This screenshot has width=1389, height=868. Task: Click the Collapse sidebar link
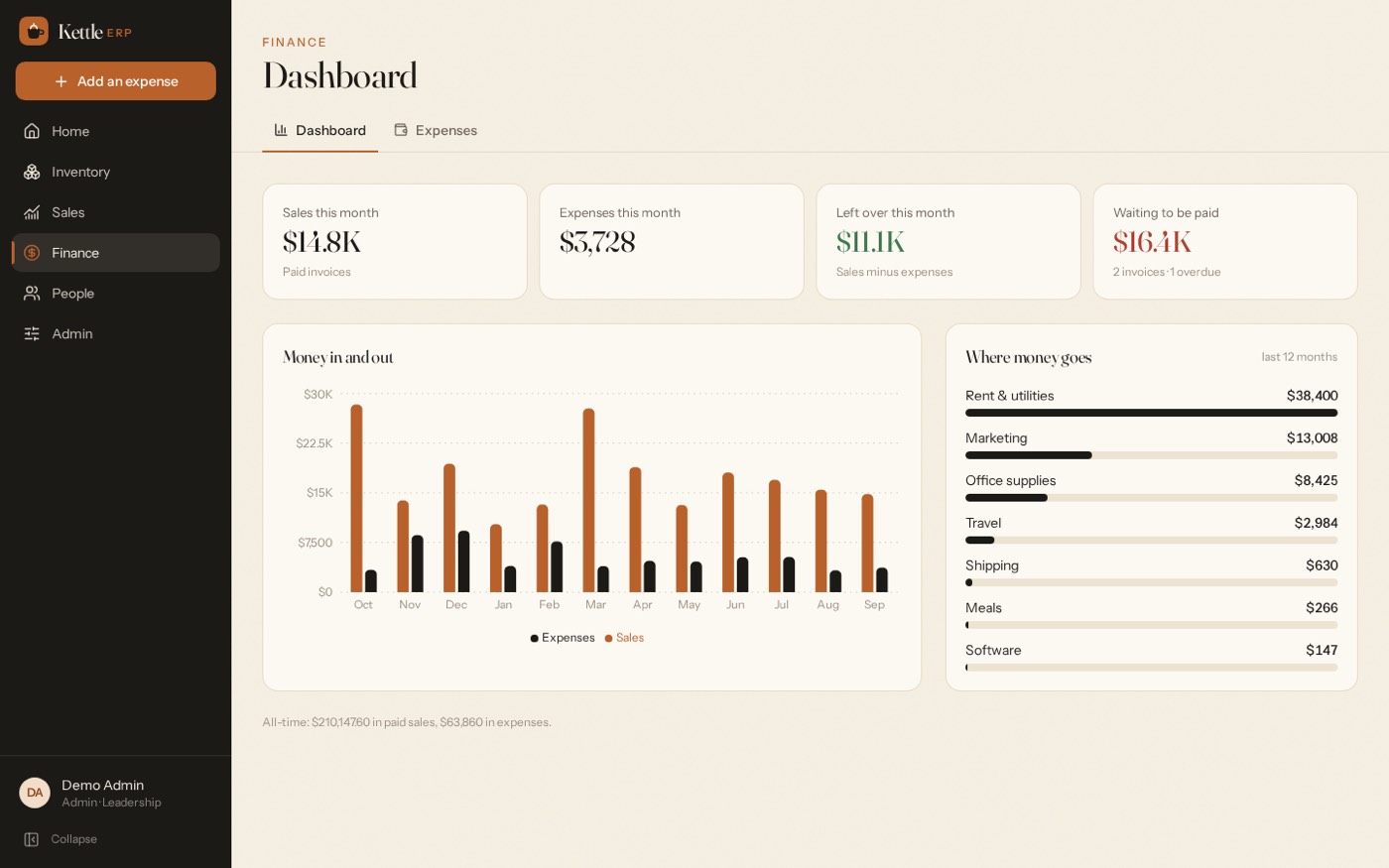click(61, 839)
